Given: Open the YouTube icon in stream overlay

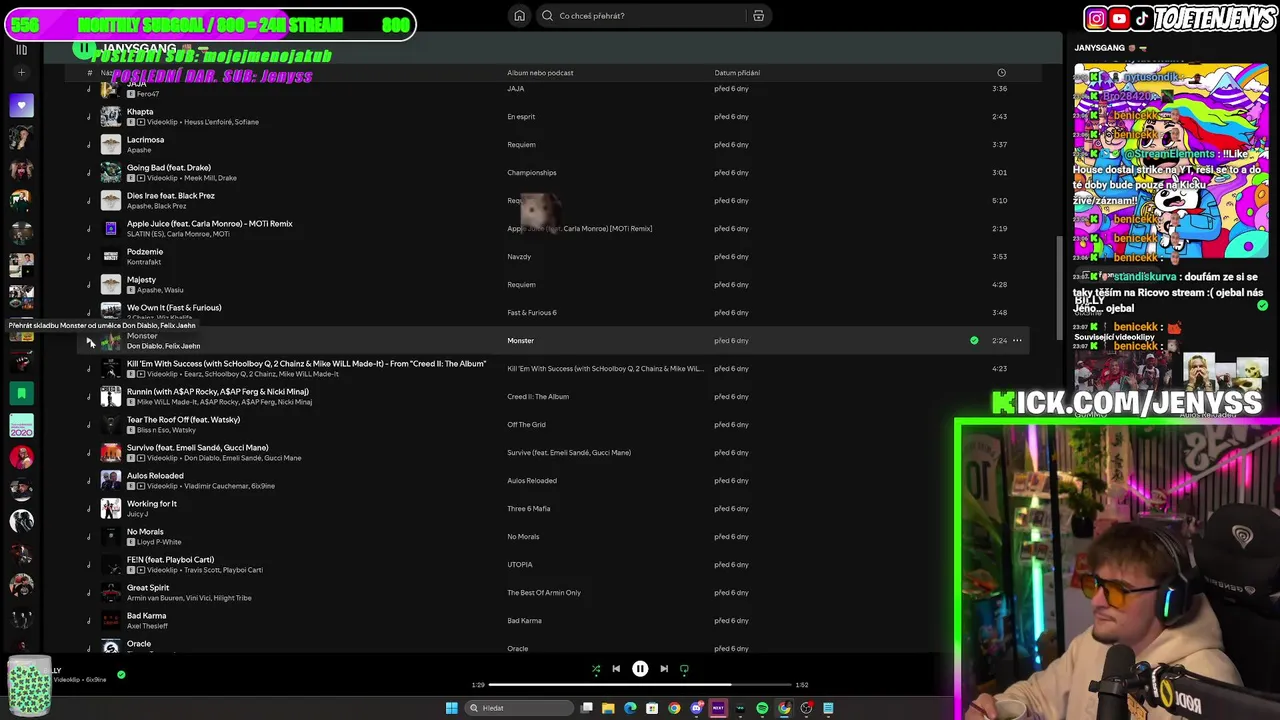Looking at the screenshot, I should pyautogui.click(x=1119, y=18).
